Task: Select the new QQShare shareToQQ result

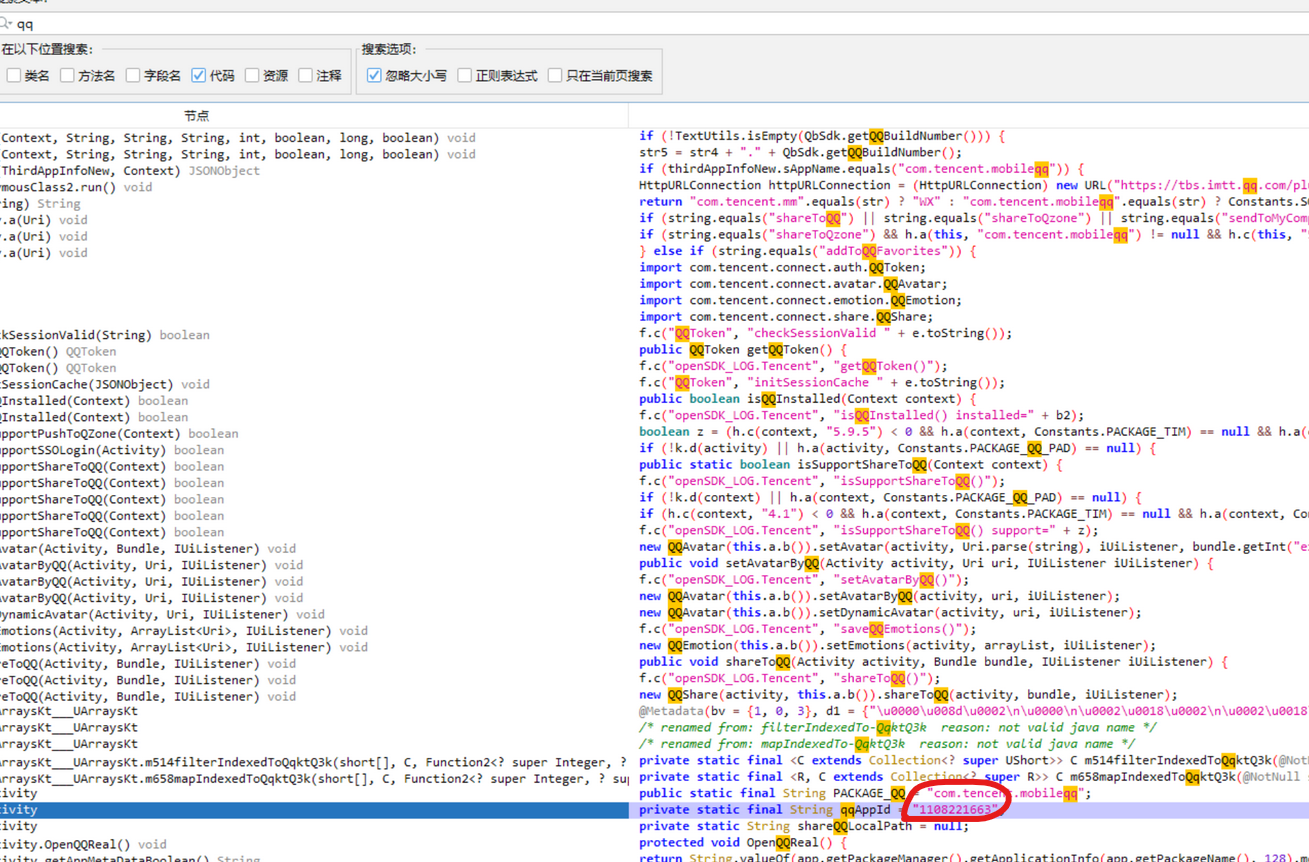Action: click(x=908, y=695)
